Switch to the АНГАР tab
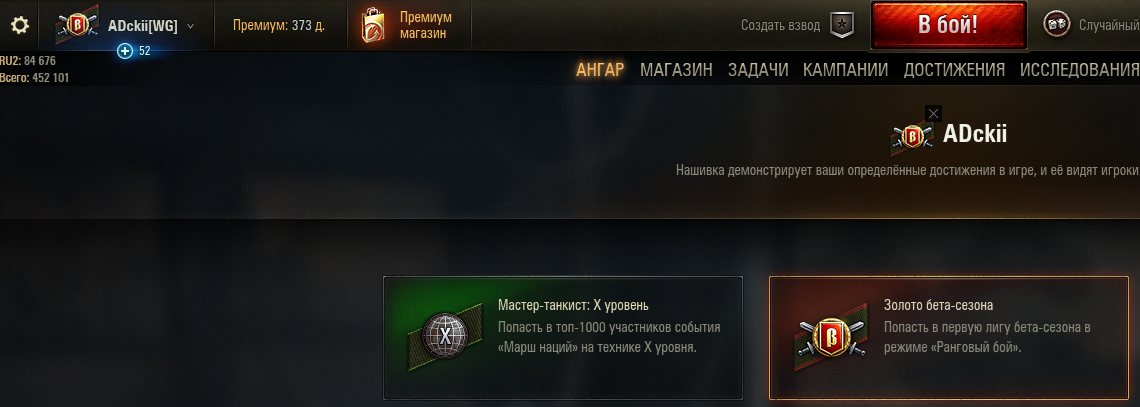This screenshot has width=1140, height=407. pos(601,70)
